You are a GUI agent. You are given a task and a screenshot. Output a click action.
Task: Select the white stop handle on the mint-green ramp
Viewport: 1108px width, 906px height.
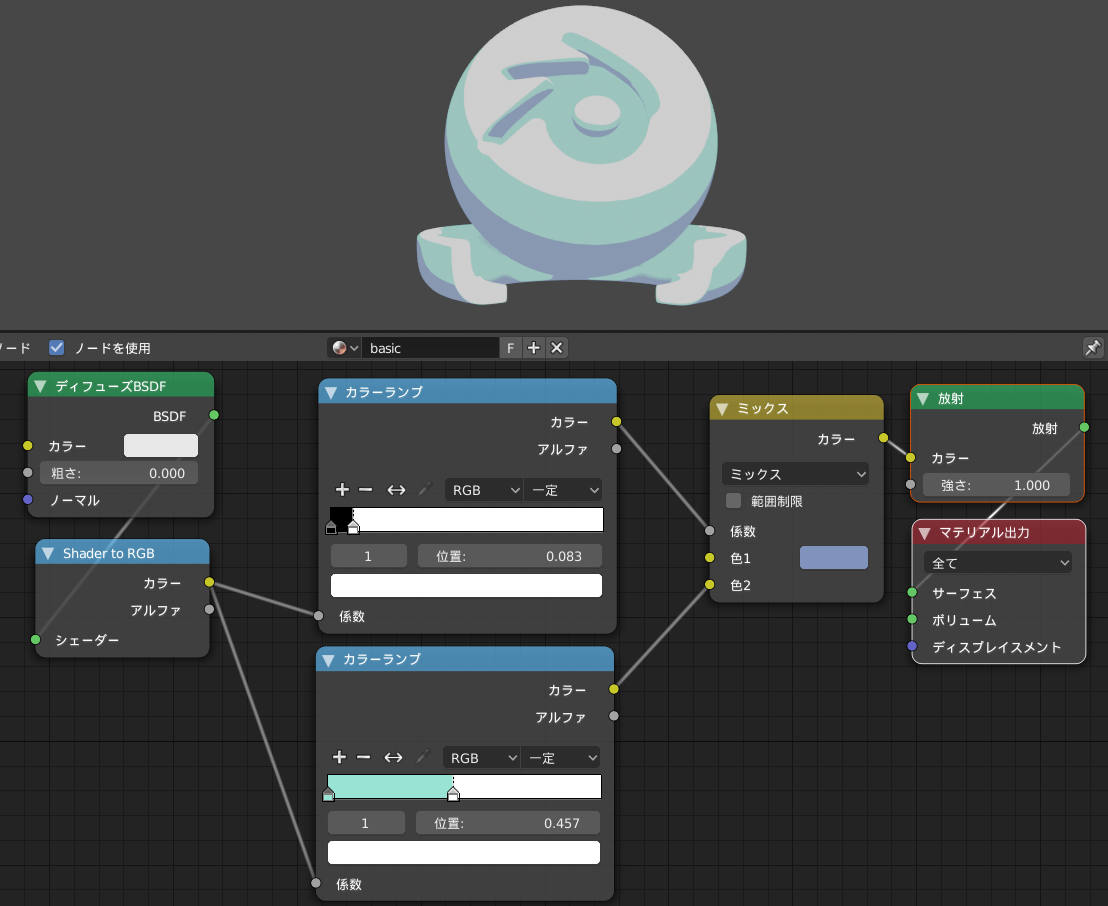[454, 794]
